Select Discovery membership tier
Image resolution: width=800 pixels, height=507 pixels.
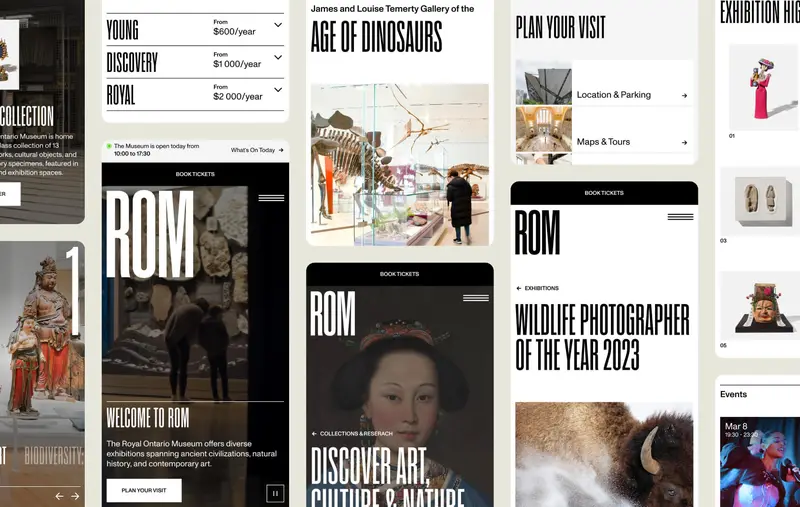132,62
